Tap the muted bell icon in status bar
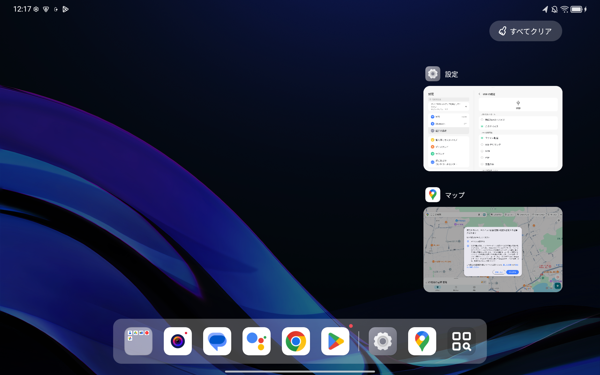The width and height of the screenshot is (600, 375). [x=554, y=9]
